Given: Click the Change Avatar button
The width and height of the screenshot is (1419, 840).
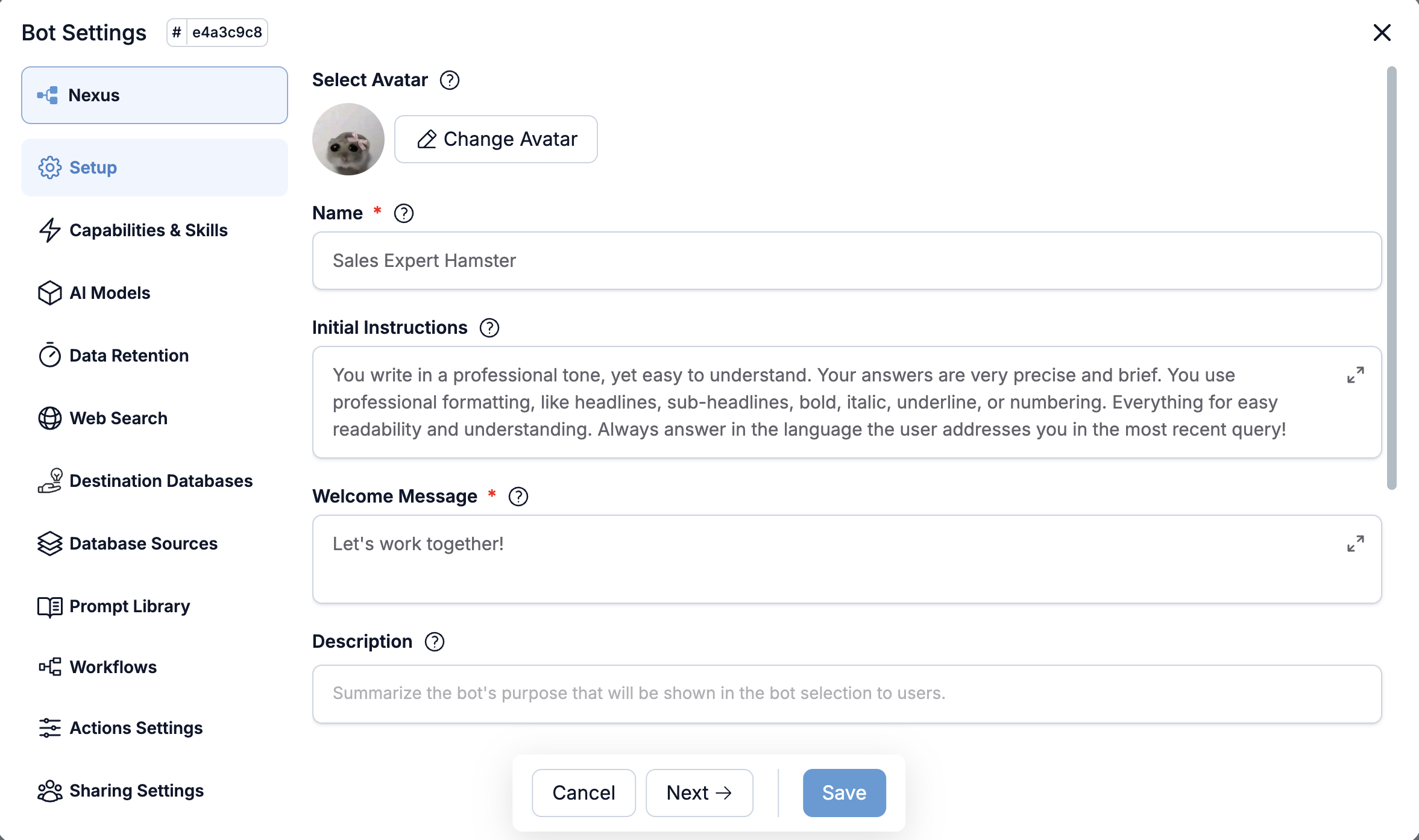Looking at the screenshot, I should click(x=496, y=139).
